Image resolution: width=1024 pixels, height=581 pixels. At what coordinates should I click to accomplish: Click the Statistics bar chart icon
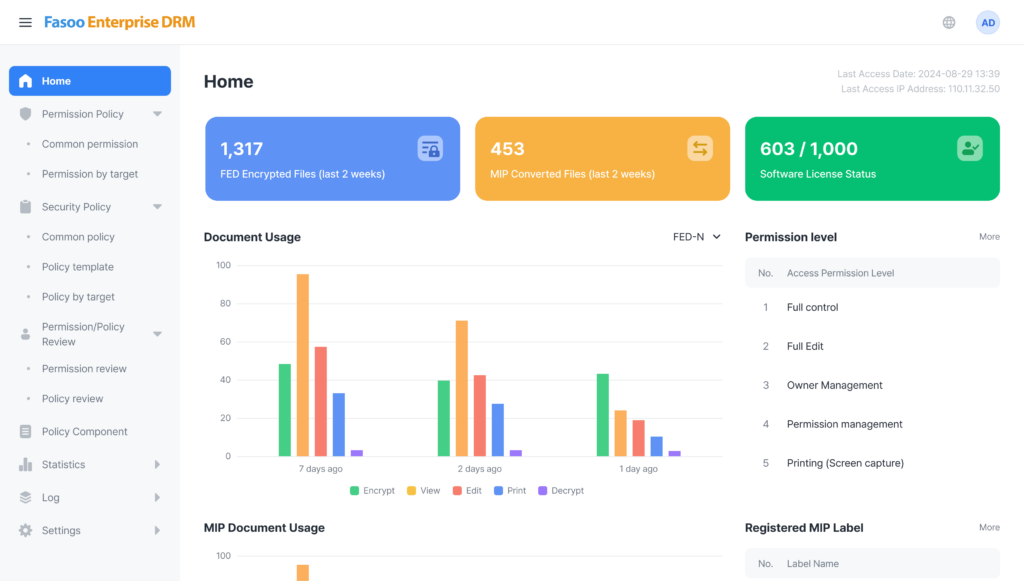point(26,465)
